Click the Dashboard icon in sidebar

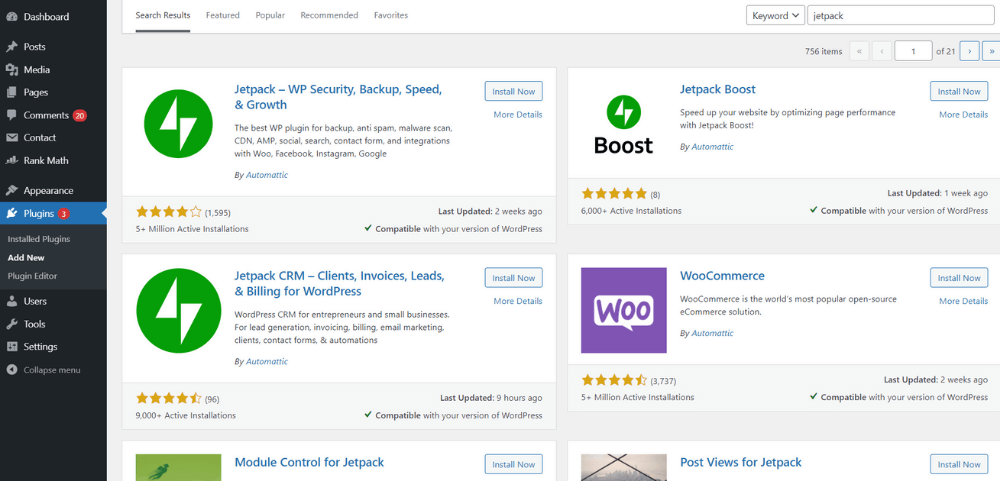[x=11, y=17]
